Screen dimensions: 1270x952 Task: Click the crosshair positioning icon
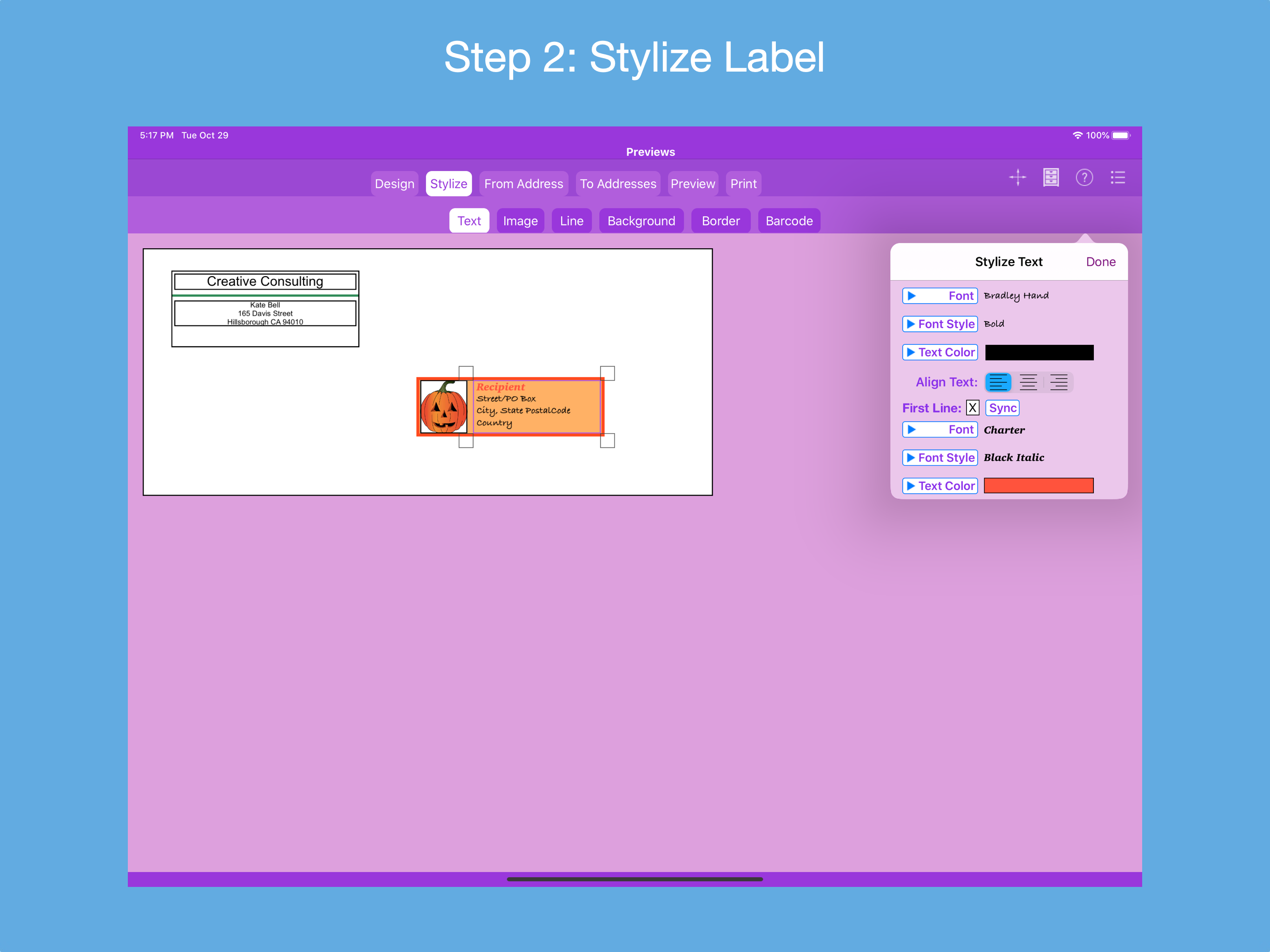(x=1018, y=178)
